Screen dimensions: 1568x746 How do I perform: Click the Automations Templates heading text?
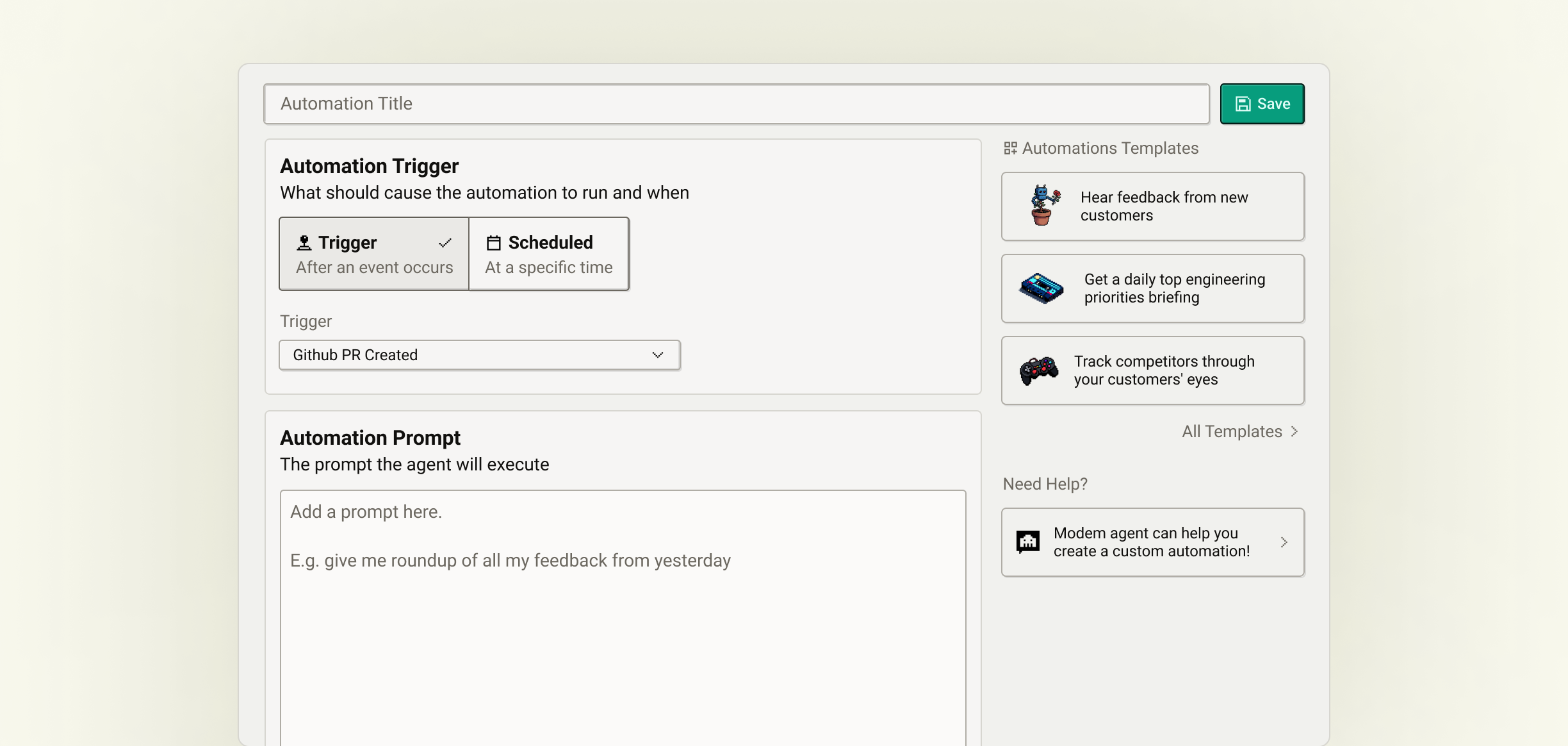[x=1110, y=148]
